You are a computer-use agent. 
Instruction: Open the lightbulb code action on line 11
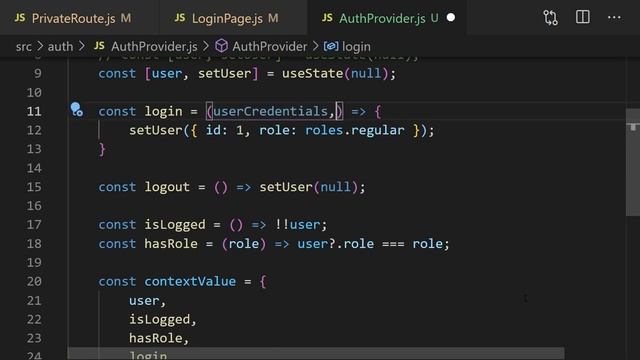(x=76, y=109)
